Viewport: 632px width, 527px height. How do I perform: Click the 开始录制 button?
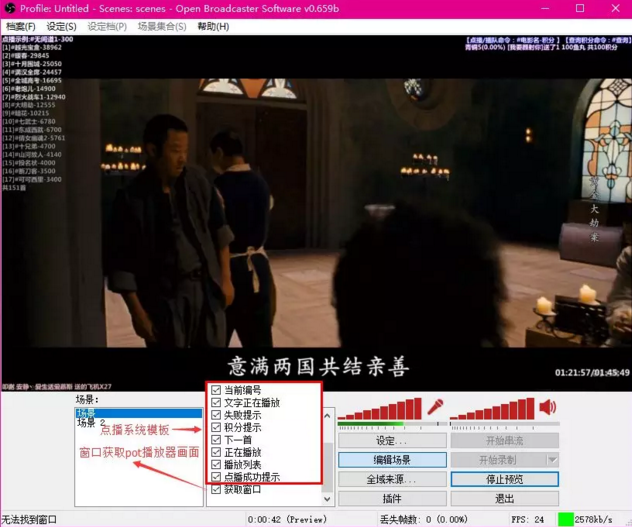point(499,460)
